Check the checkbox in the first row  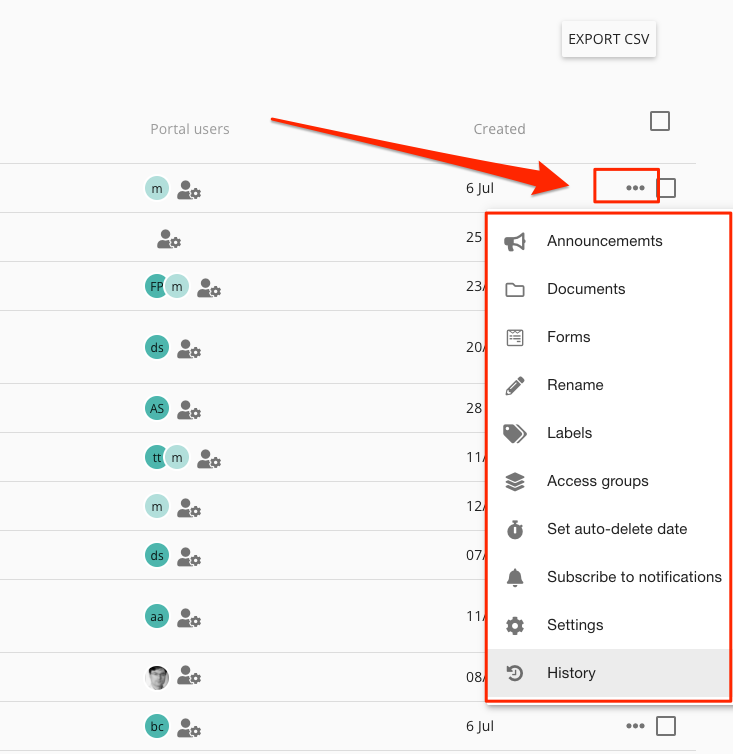[x=666, y=188]
